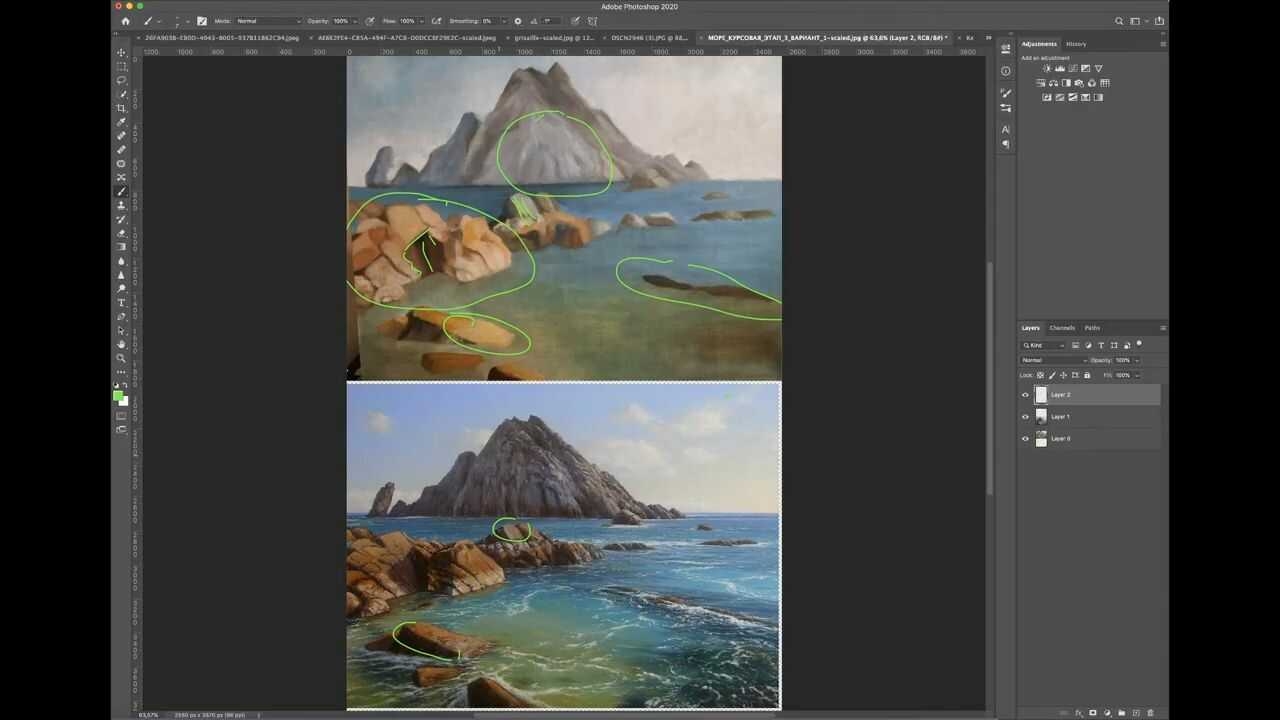
Task: Open smoothing options gear
Action: click(x=518, y=21)
